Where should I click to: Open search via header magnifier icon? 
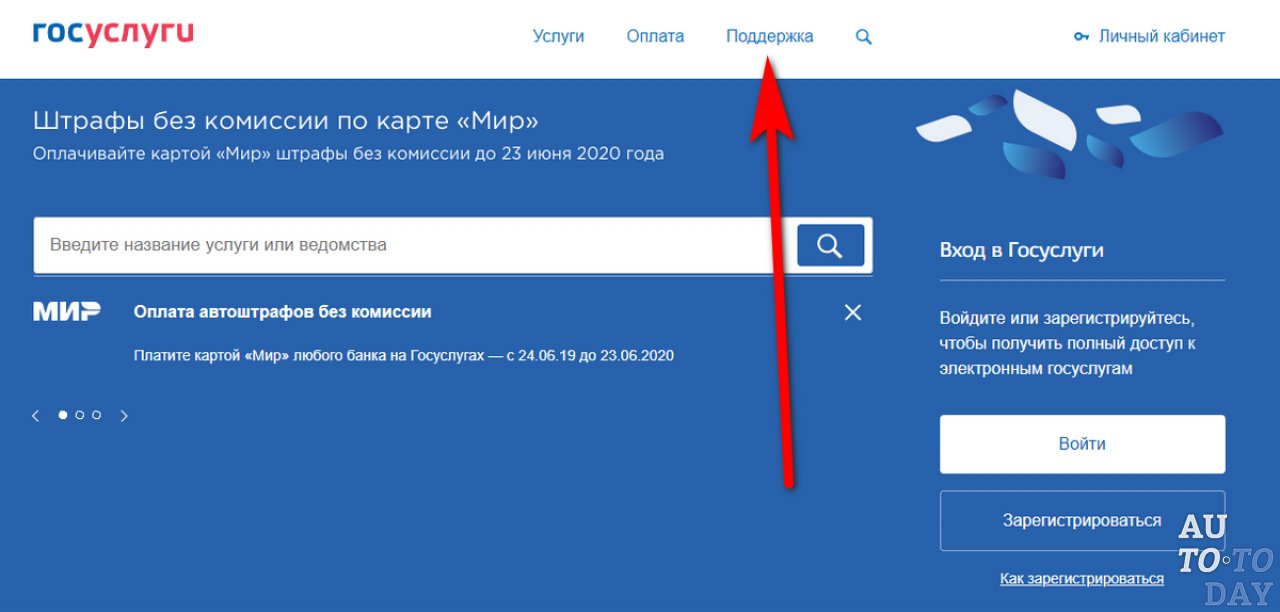[864, 37]
